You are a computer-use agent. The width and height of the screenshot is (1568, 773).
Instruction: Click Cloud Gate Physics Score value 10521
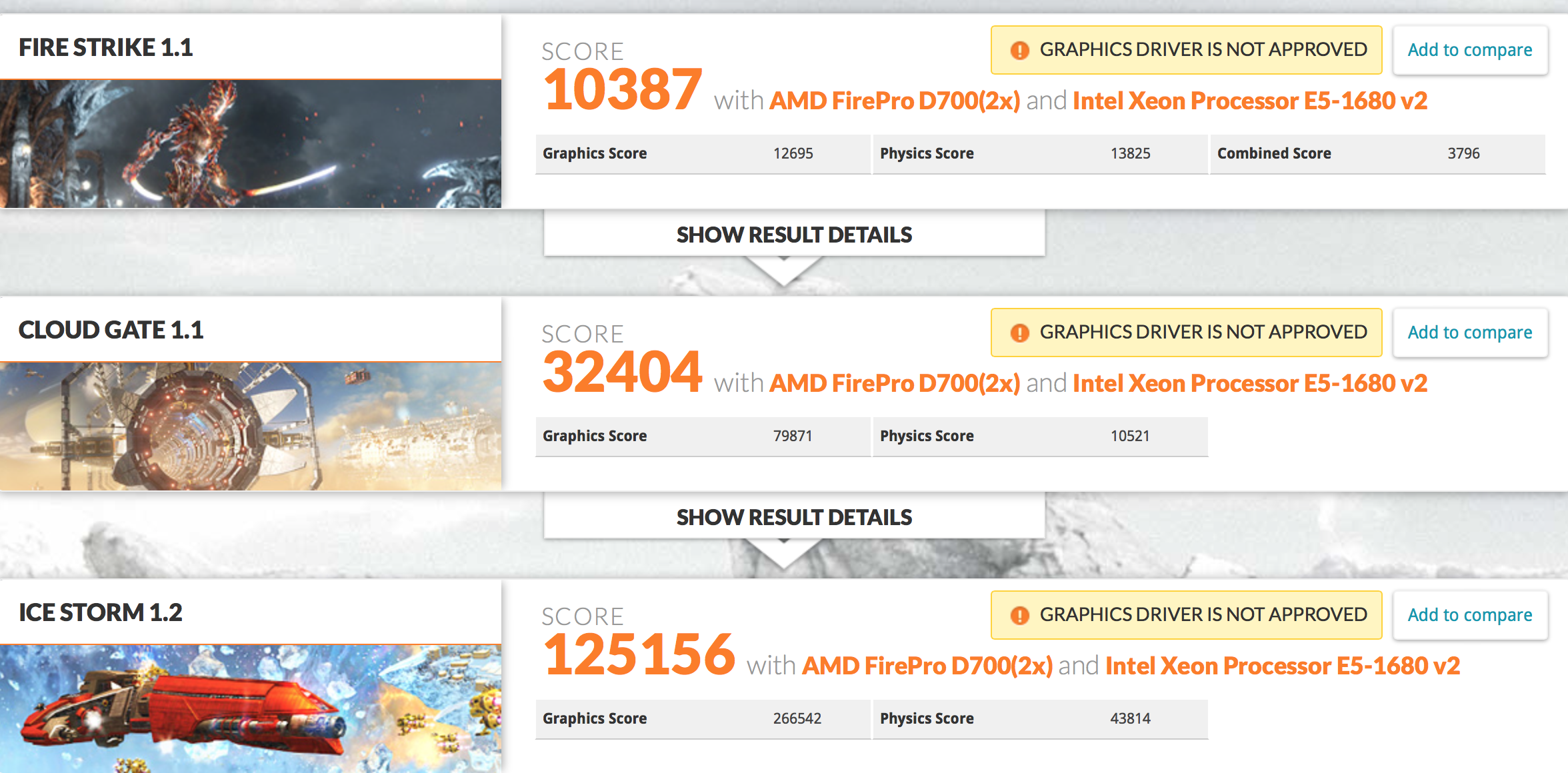(1130, 436)
